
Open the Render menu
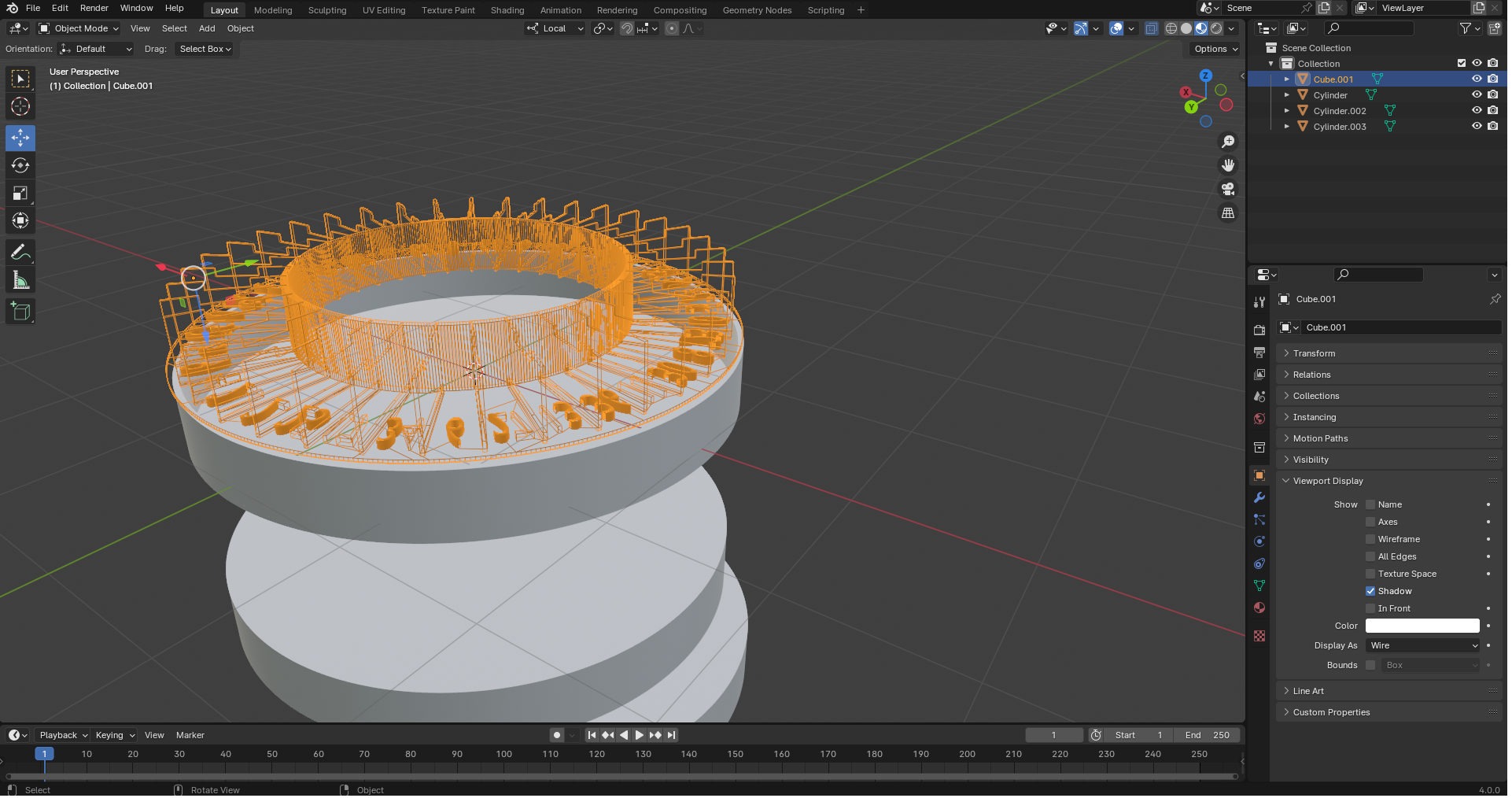[94, 8]
